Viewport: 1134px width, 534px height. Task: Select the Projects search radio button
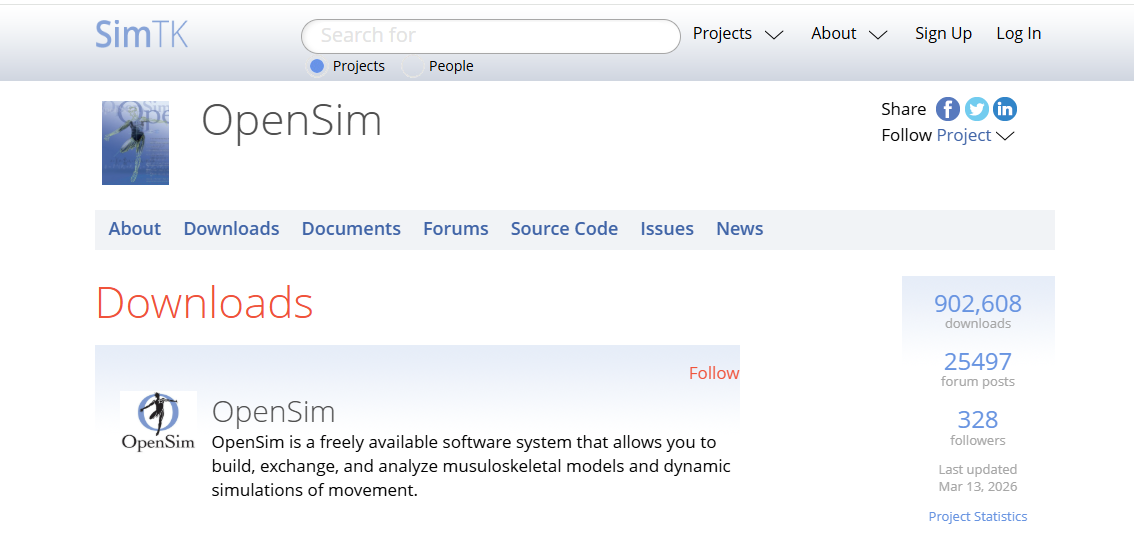(317, 67)
